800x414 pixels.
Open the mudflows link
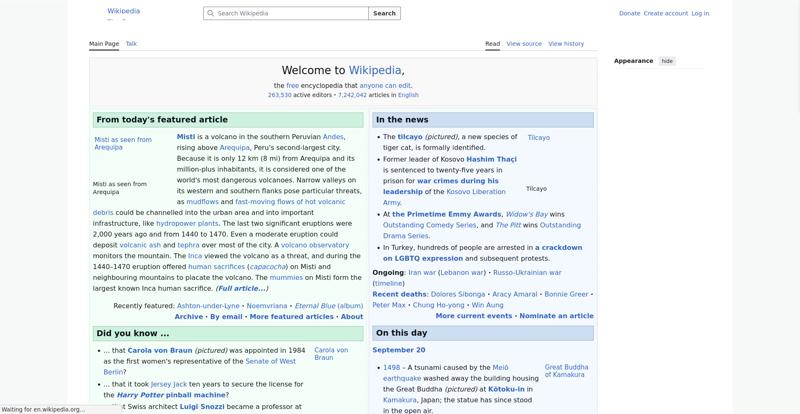(203, 202)
